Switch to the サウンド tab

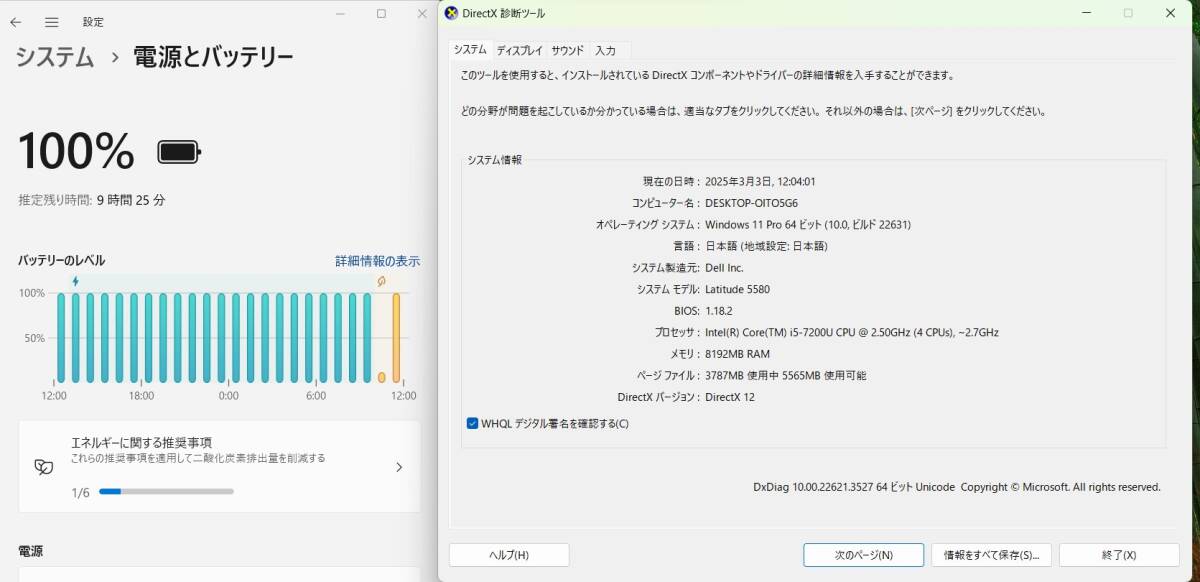pos(567,49)
